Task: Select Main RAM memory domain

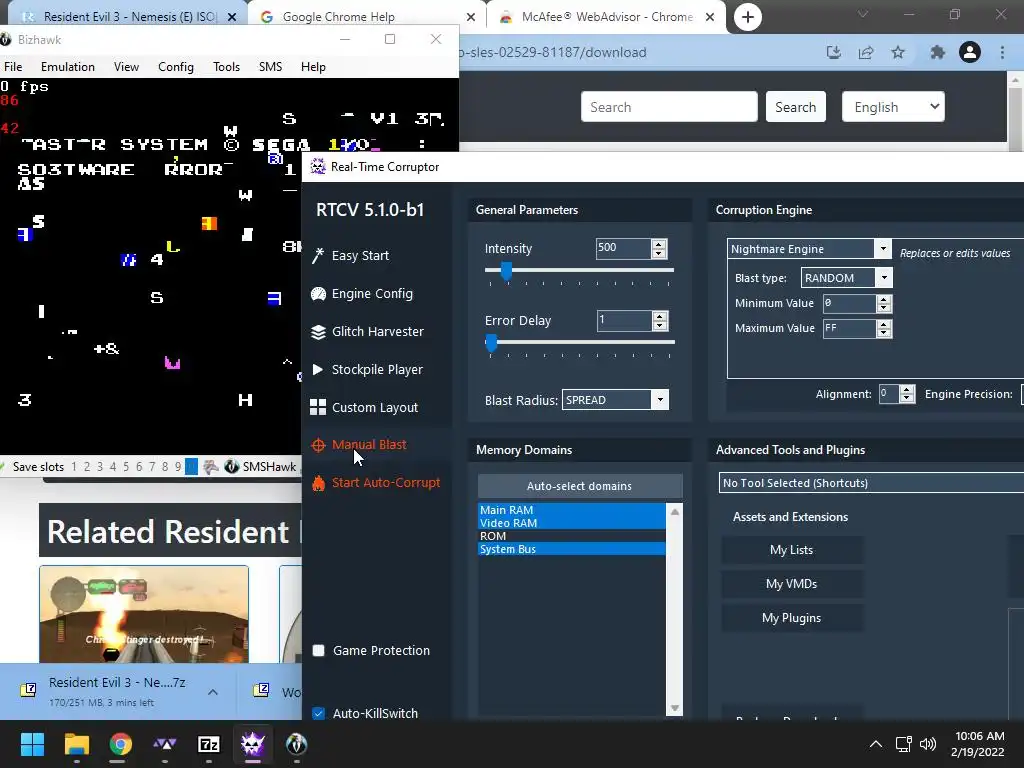Action: 571,510
